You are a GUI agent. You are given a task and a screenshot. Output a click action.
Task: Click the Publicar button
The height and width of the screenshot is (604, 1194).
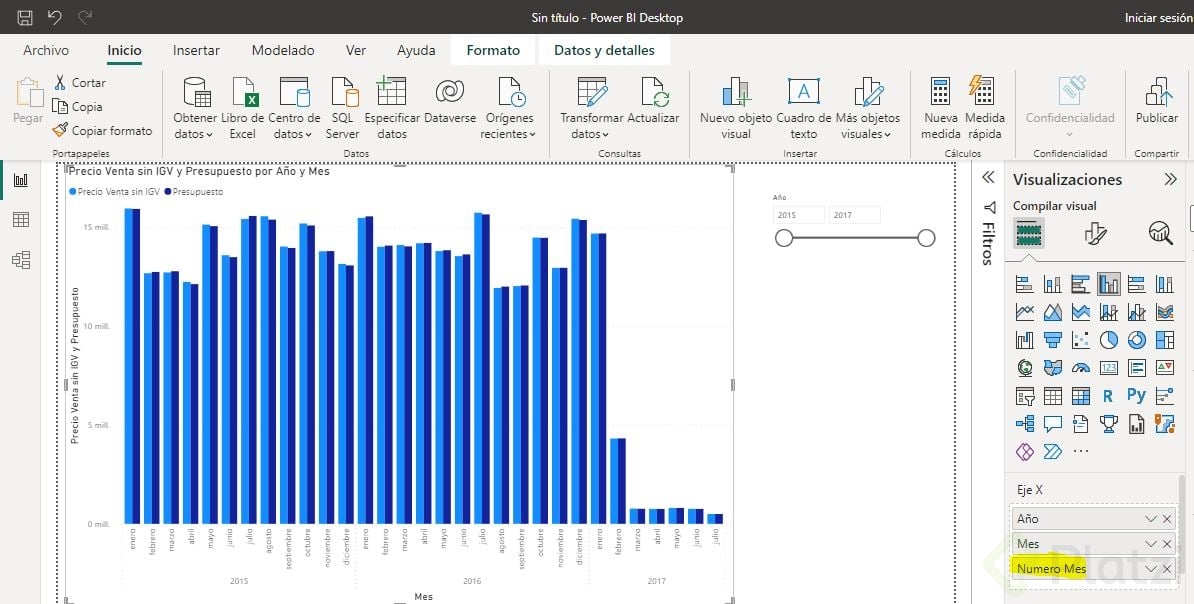(x=1157, y=101)
